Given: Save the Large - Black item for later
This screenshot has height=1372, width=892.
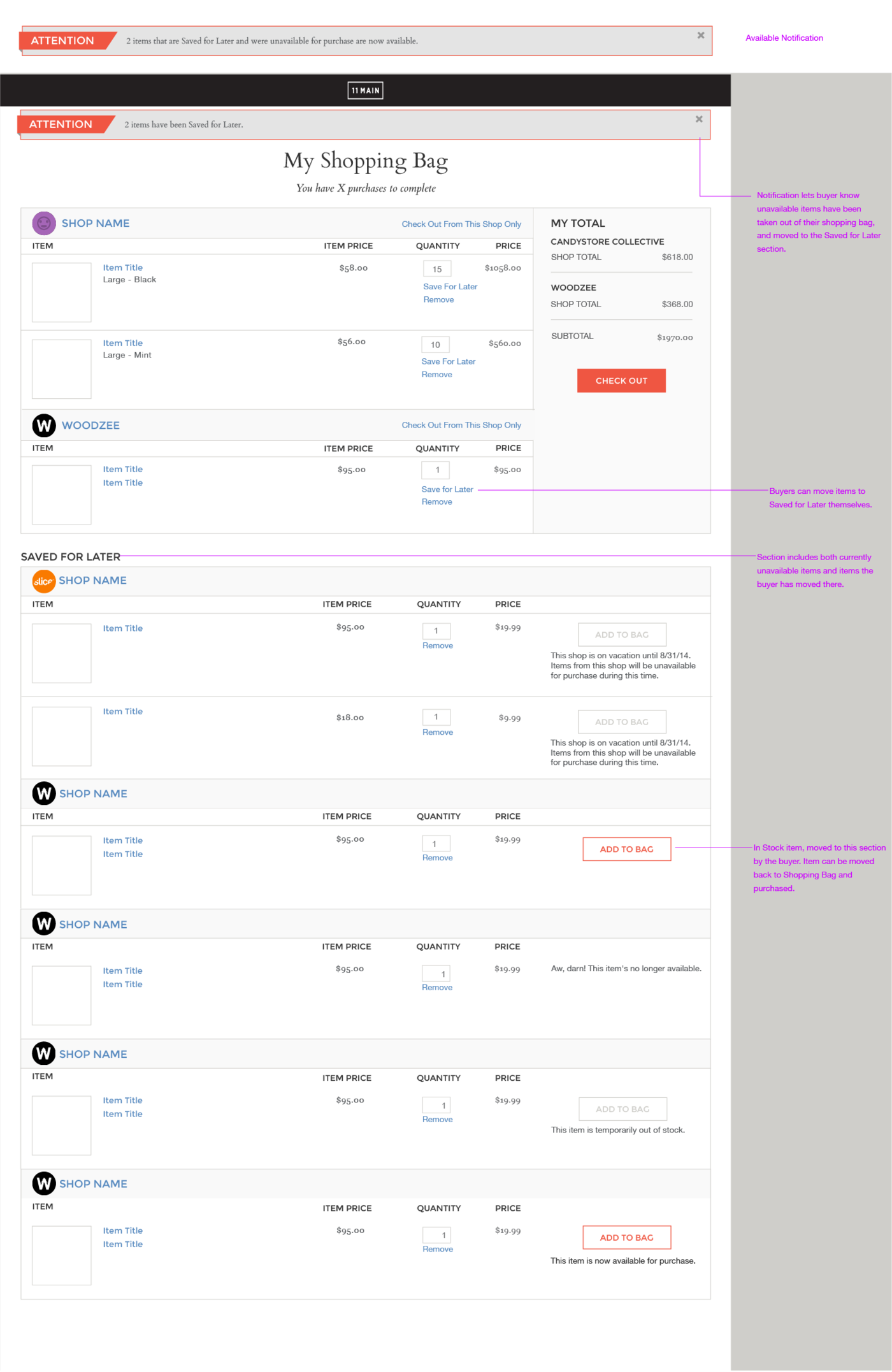Looking at the screenshot, I should 450,287.
